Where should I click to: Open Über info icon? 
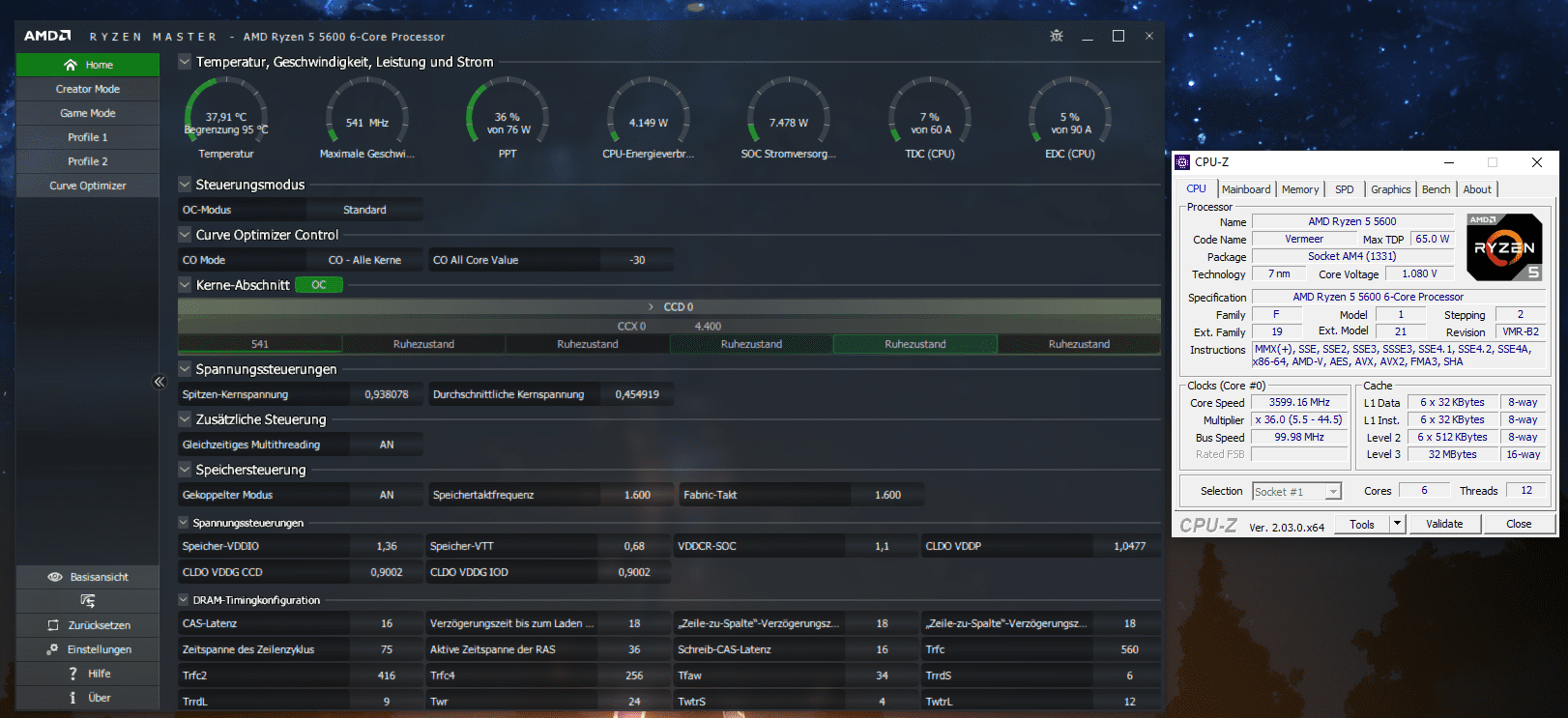tap(73, 698)
